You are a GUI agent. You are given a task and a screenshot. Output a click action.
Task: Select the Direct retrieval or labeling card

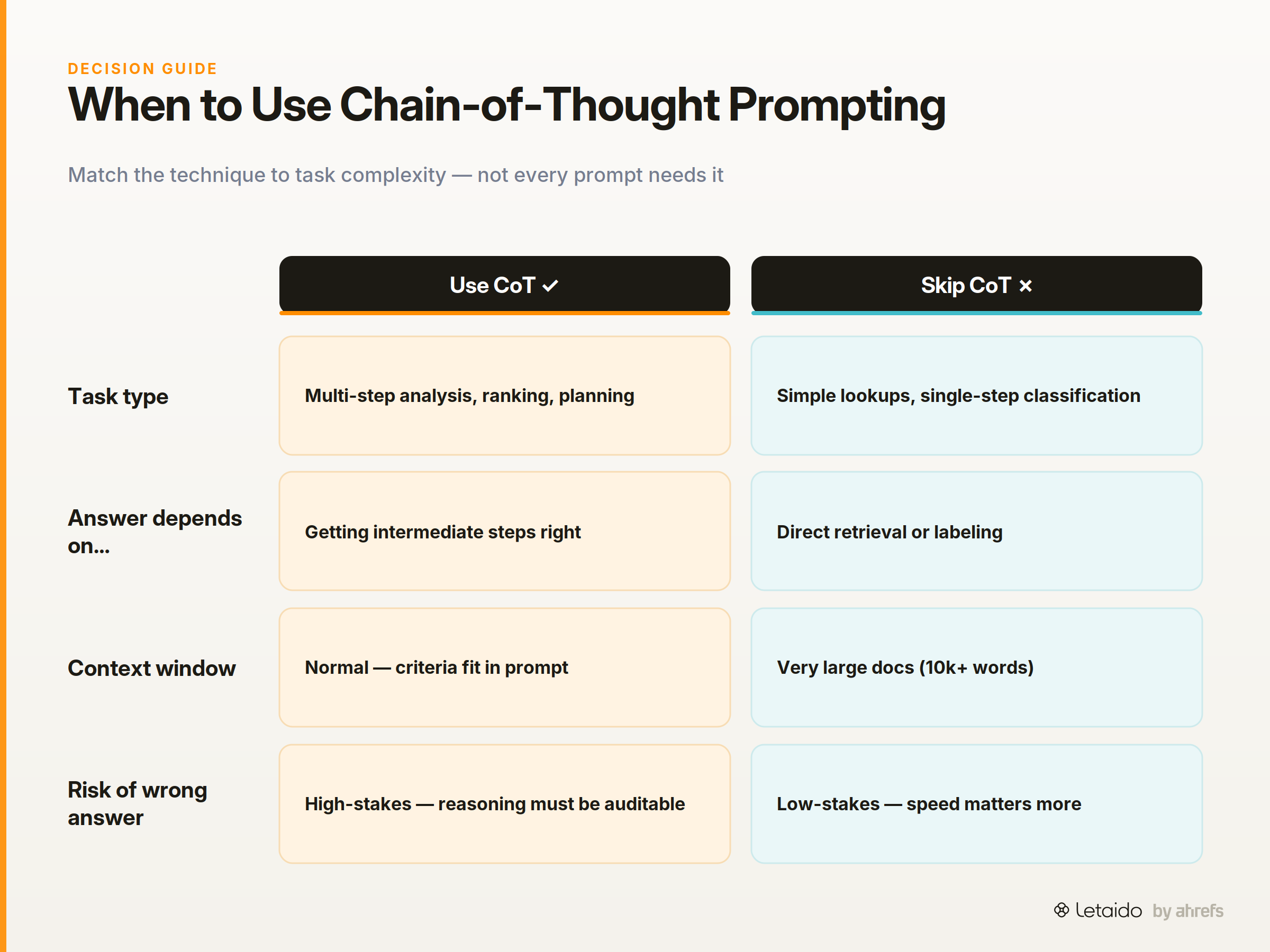(x=977, y=532)
